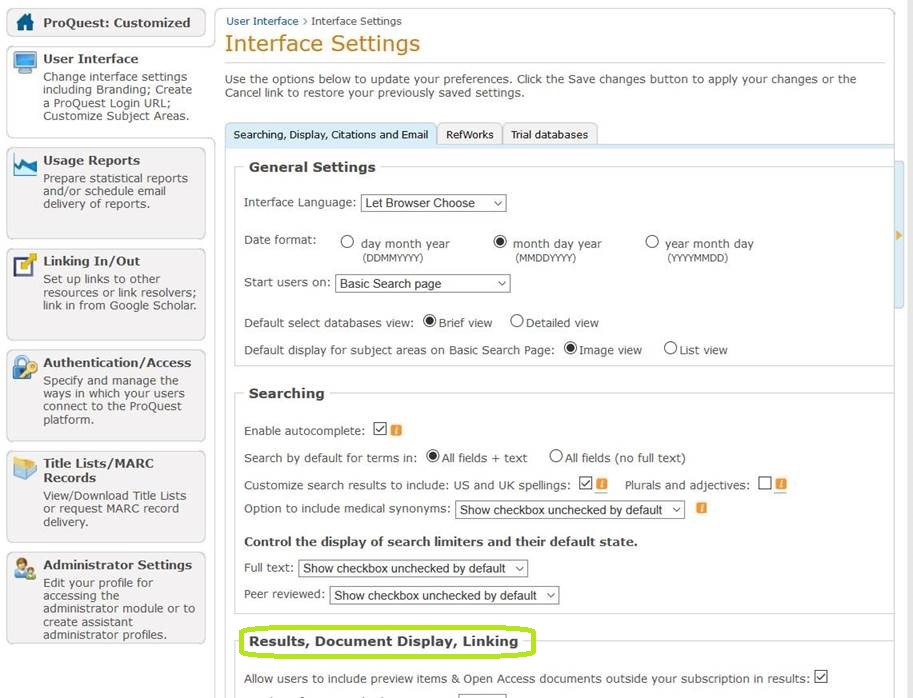Toggle the preview items and Open Access checkbox
This screenshot has height=698, width=913.
pos(821,676)
